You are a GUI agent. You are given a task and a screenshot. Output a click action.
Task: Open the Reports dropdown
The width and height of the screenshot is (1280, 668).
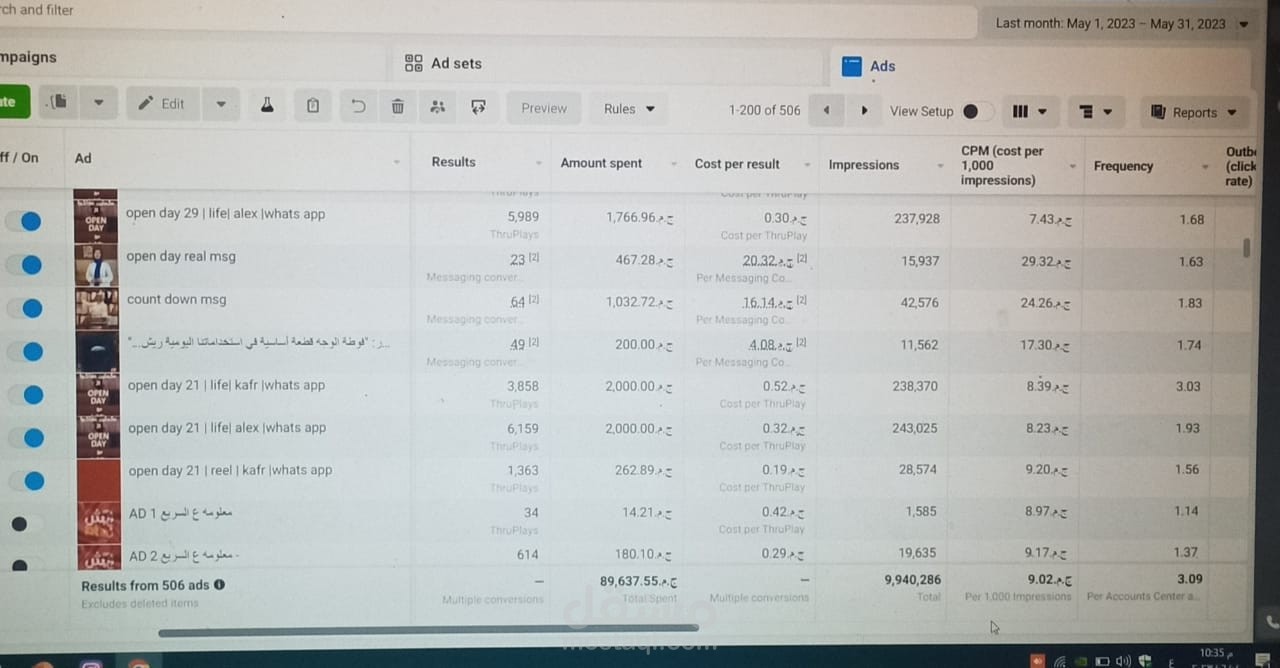click(x=1193, y=112)
